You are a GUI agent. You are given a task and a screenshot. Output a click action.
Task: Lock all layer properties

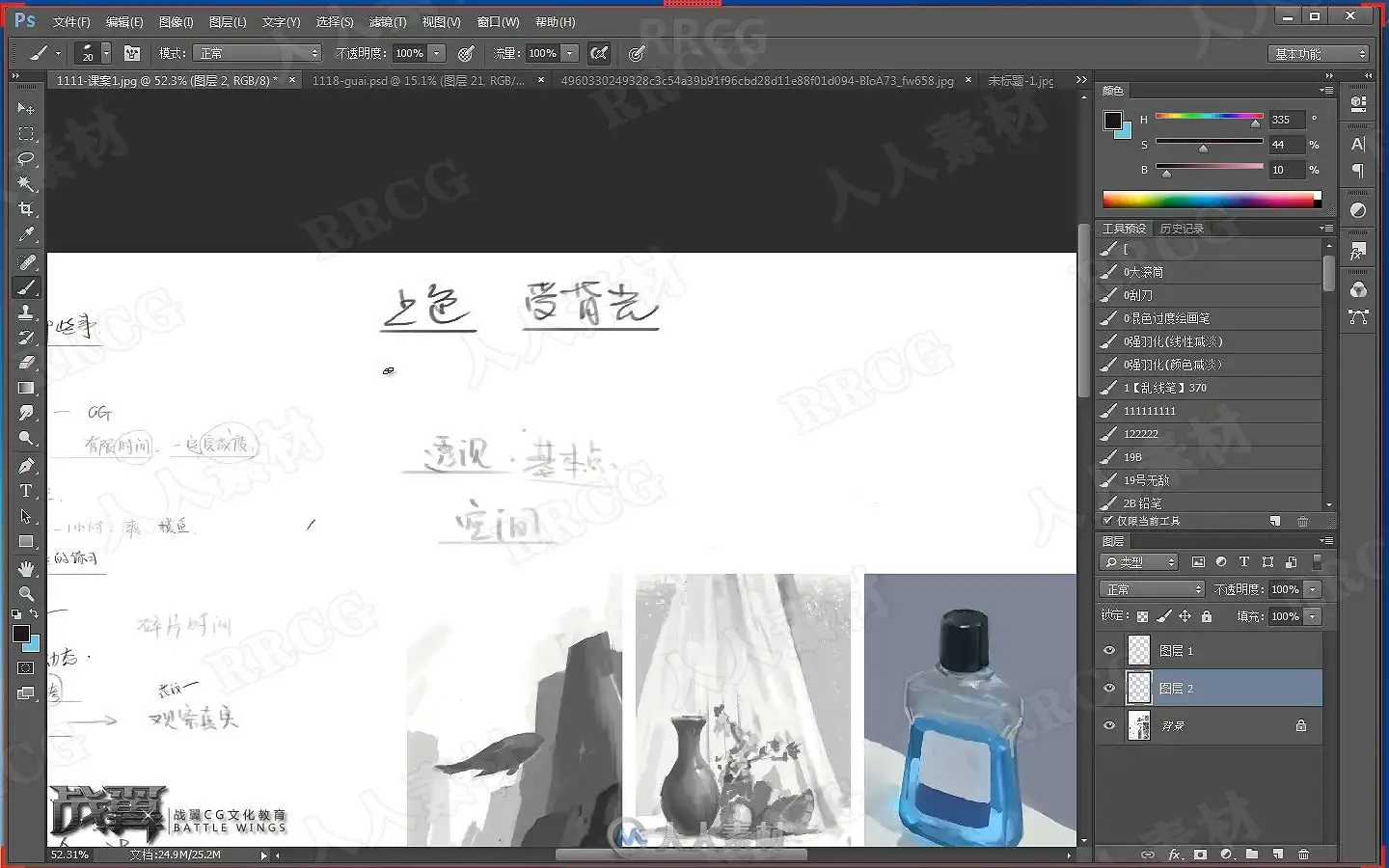(1207, 616)
